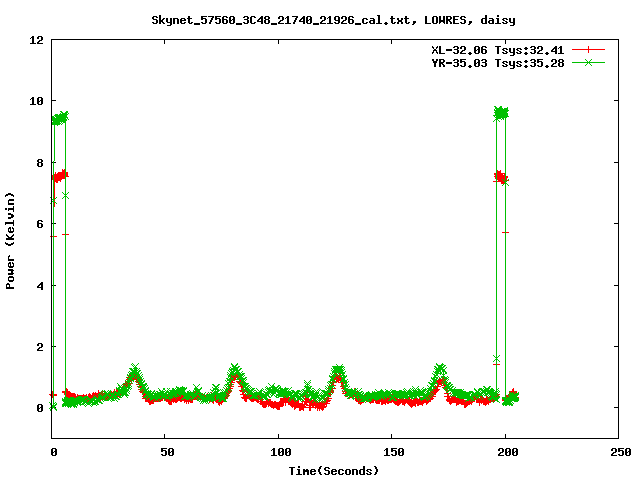The image size is (640, 480).
Task: Click the first source peak before 50 seconds
Action: [135, 373]
